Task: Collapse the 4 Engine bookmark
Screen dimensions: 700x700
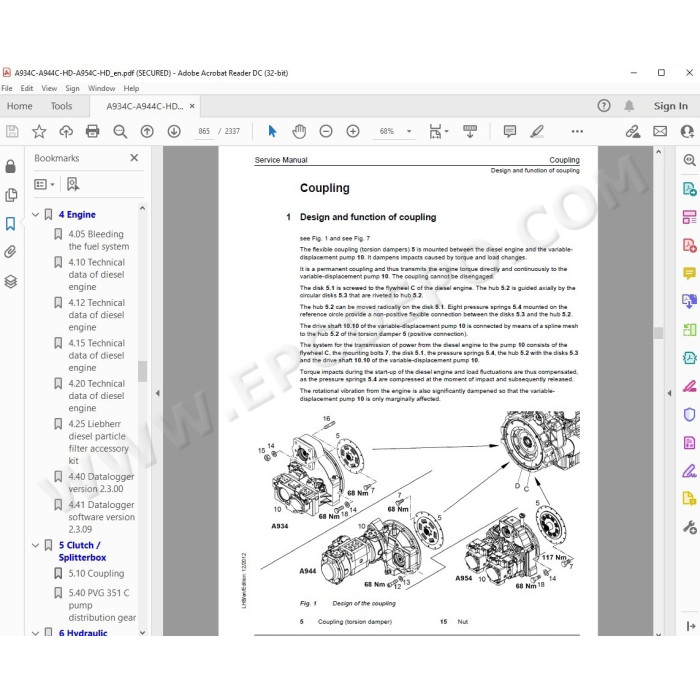Action: (x=36, y=215)
